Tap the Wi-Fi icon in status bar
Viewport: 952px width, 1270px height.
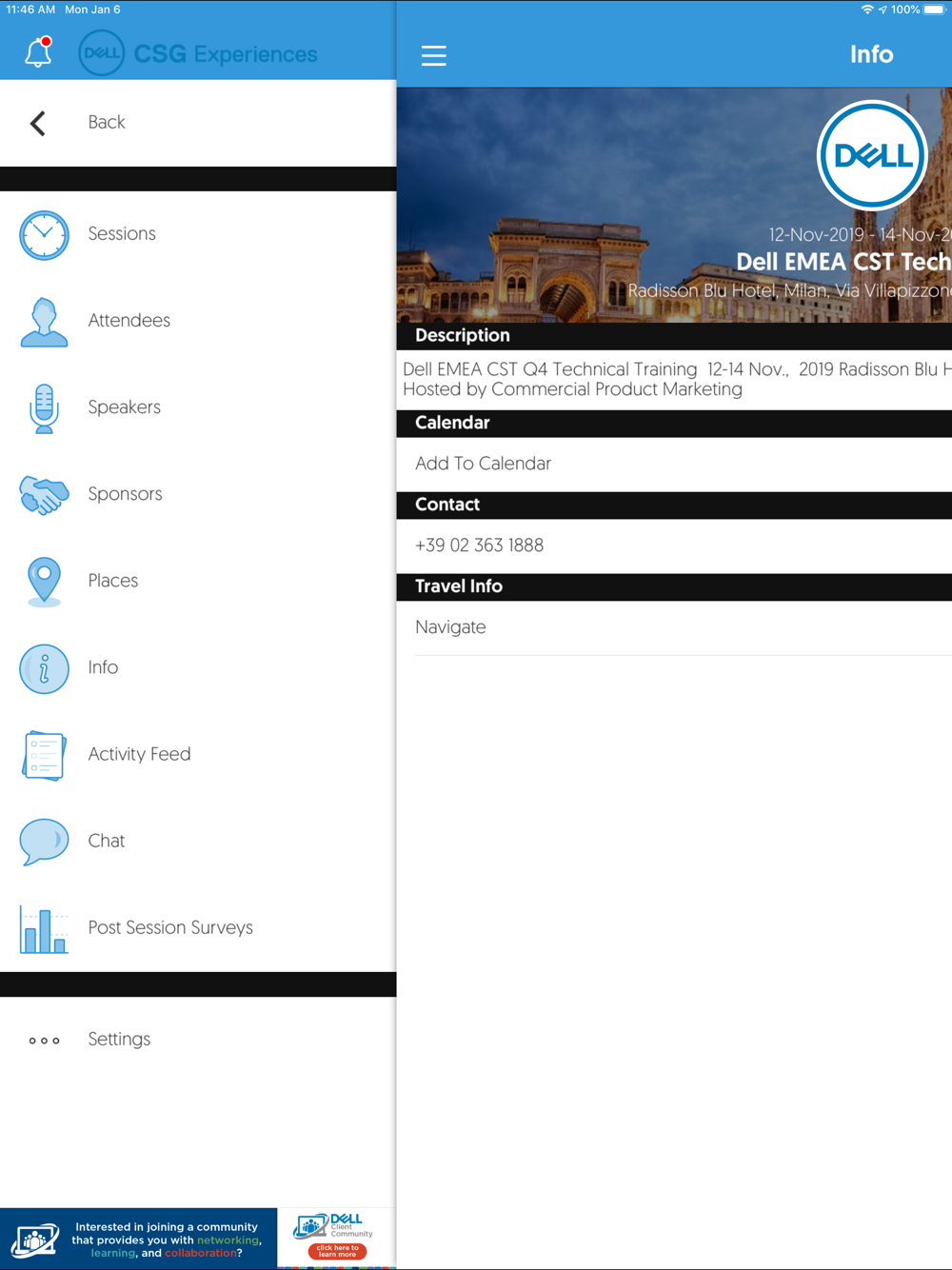[x=867, y=10]
